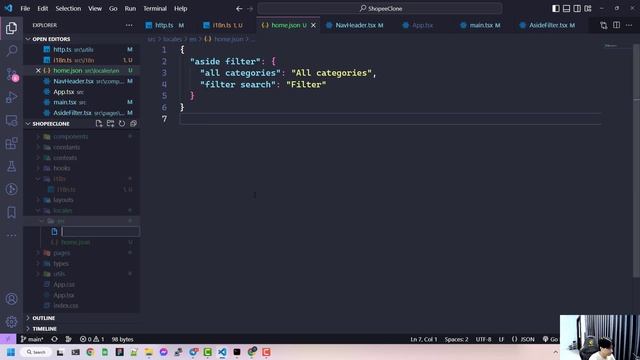Viewport: 640px width, 360px height.
Task: Open Extensions view in activity bar
Action: coord(11,143)
